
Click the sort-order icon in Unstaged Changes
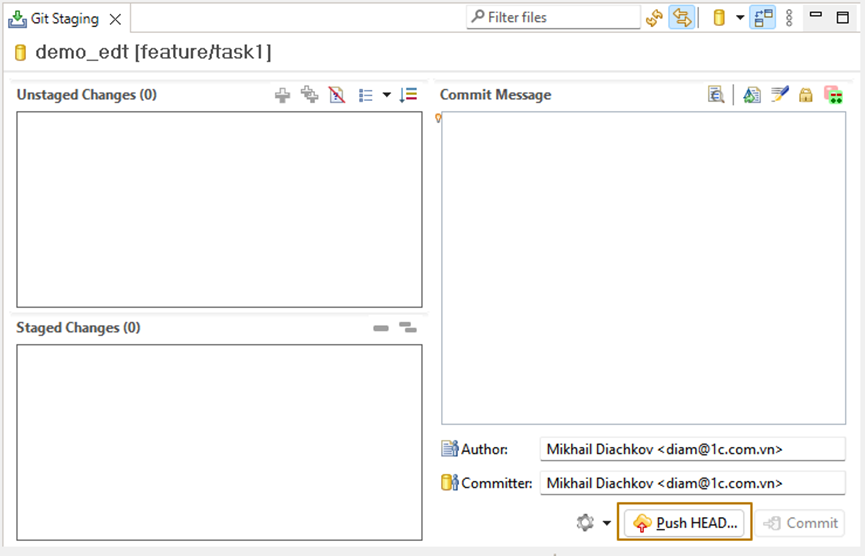pyautogui.click(x=408, y=95)
